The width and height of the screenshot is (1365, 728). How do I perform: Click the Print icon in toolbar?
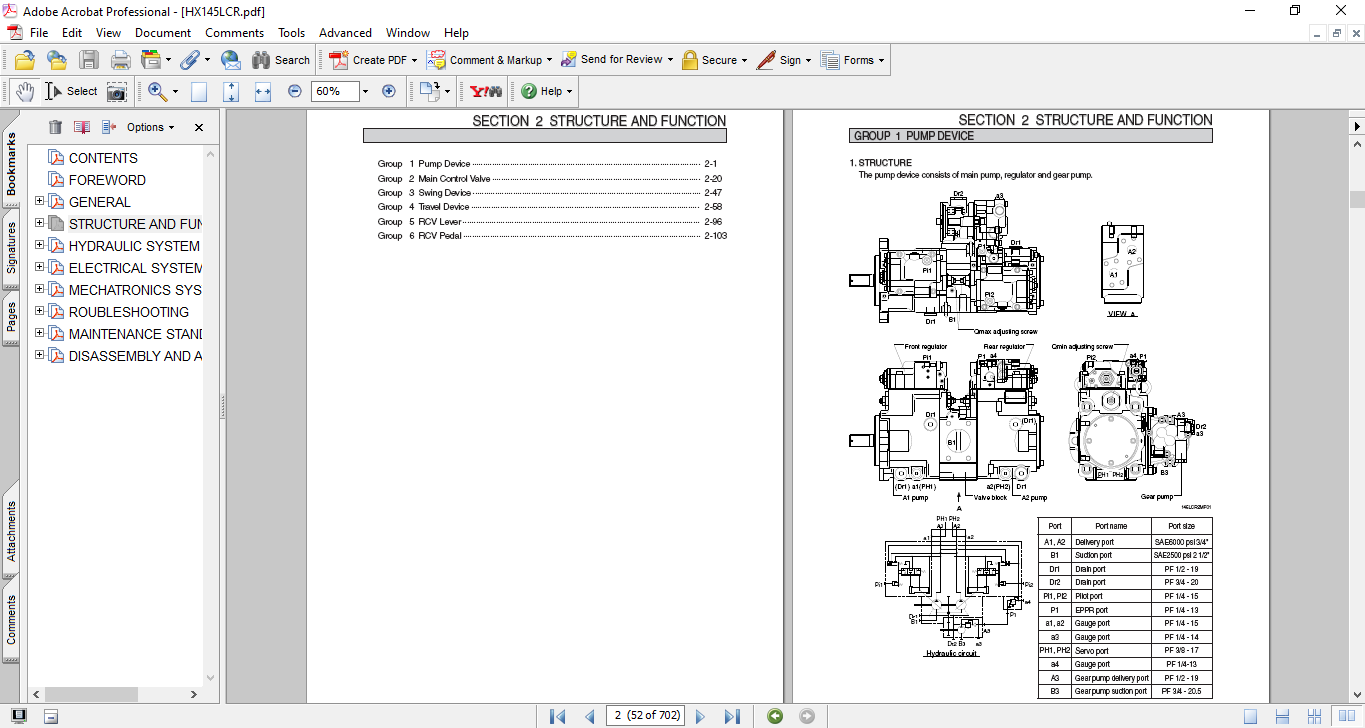(x=121, y=60)
